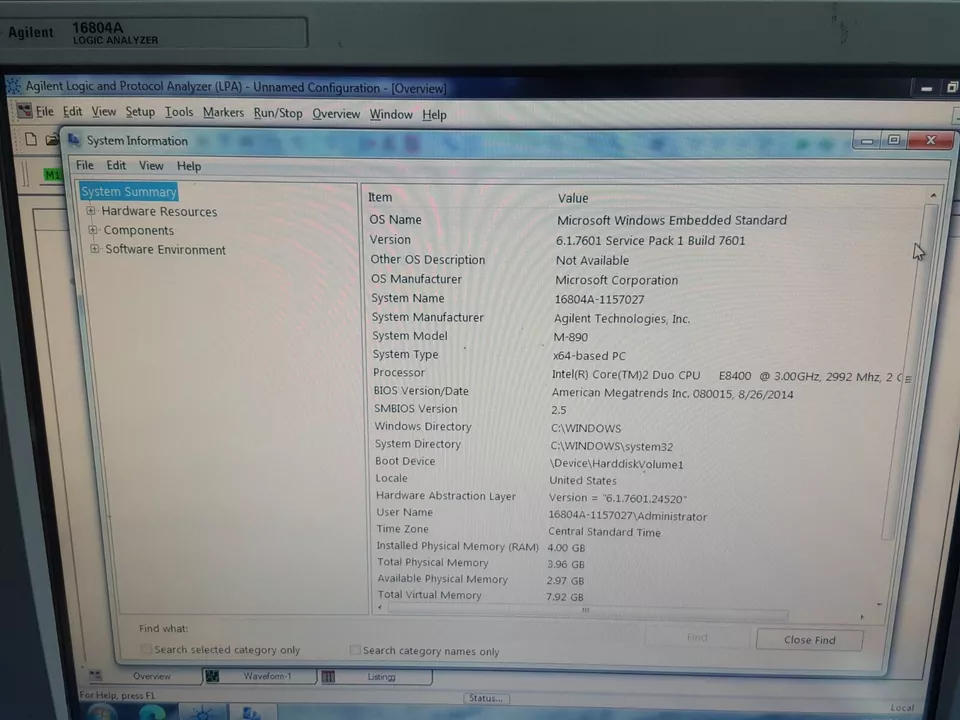Open the LPA View menu

coord(103,111)
